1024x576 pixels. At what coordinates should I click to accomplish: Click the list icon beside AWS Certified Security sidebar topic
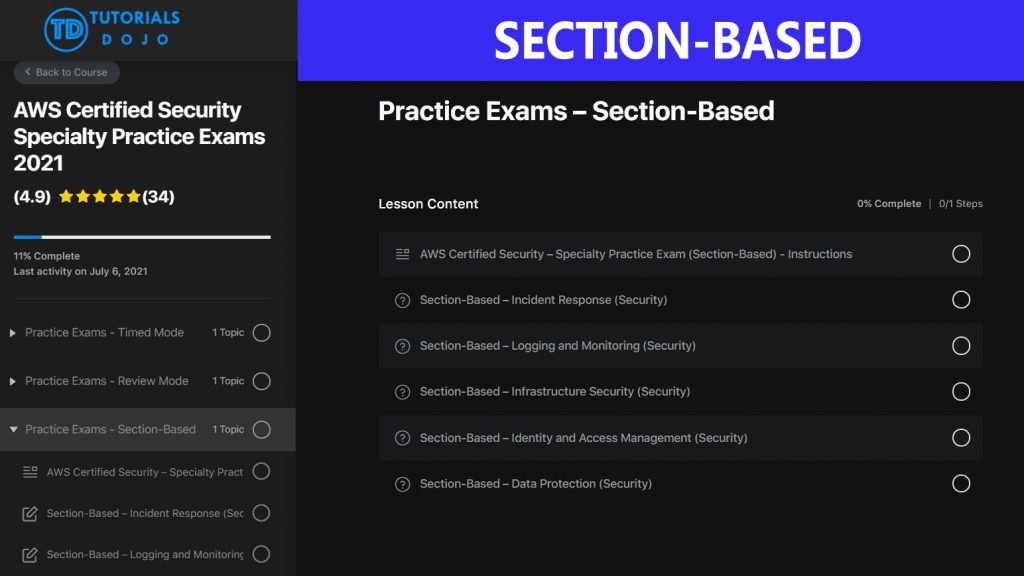tap(30, 471)
